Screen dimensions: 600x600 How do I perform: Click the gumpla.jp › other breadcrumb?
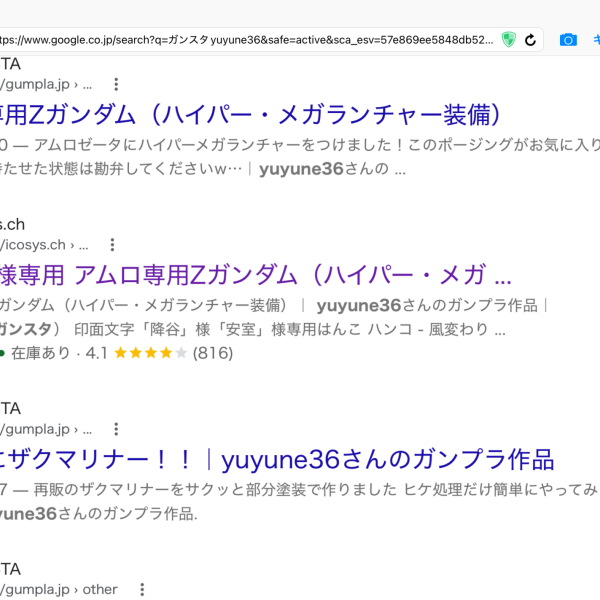tap(59, 589)
